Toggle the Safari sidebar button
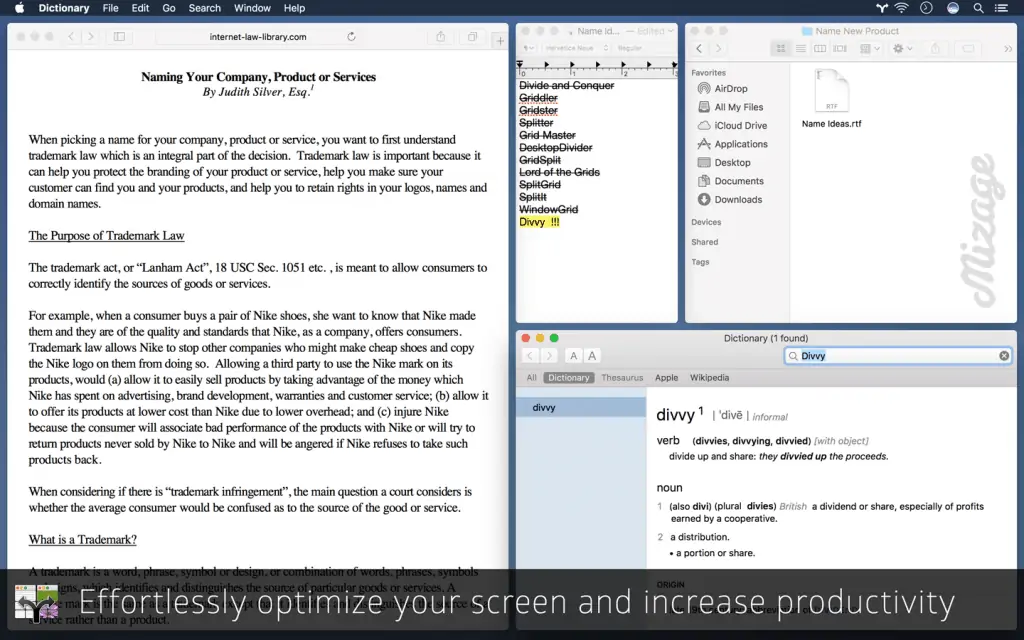Viewport: 1024px width, 640px height. pos(120,37)
